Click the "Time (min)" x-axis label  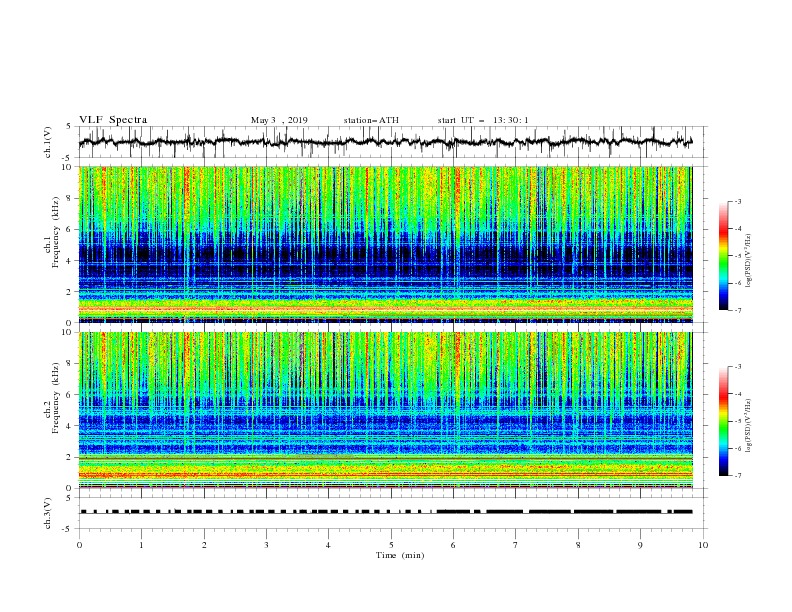point(400,555)
